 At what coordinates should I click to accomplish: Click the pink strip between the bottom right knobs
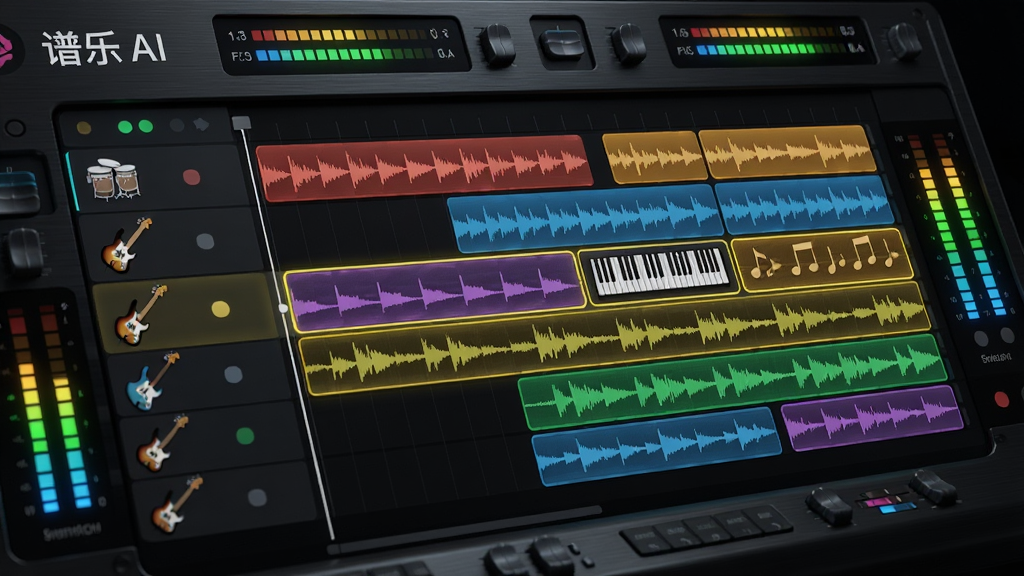pos(880,502)
